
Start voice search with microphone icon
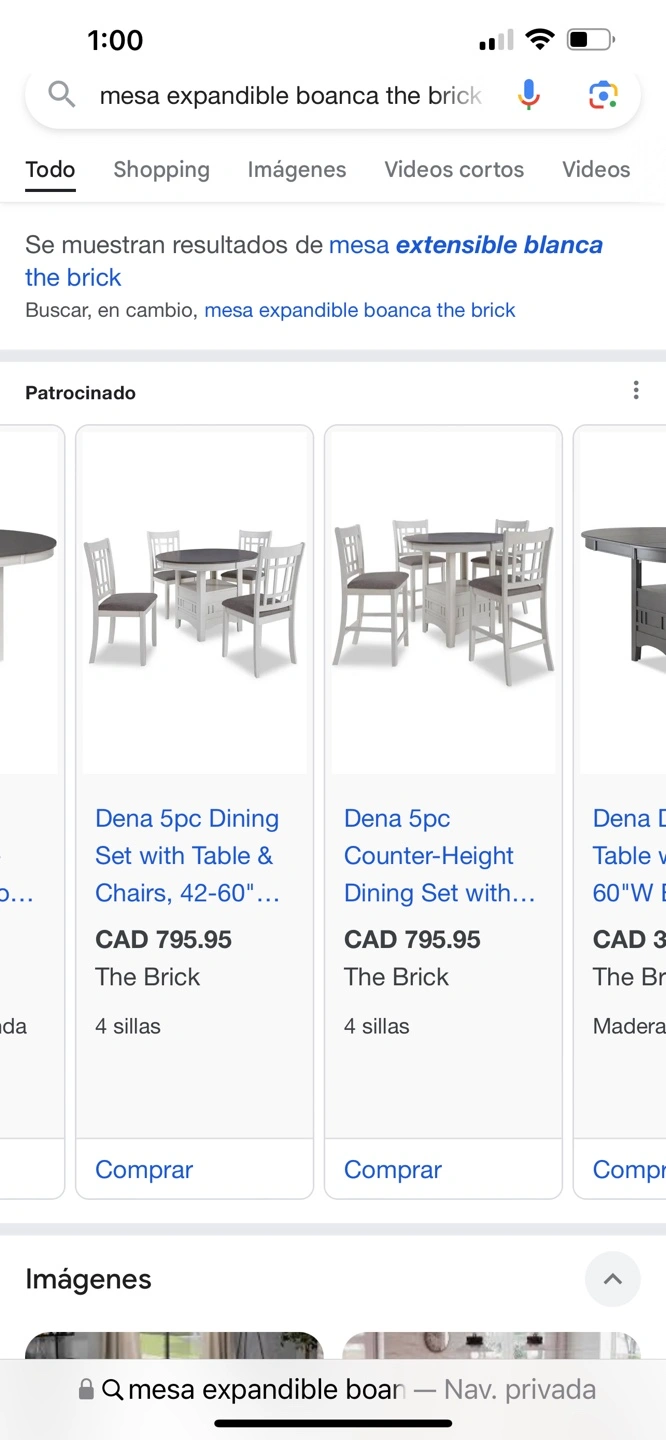[529, 95]
